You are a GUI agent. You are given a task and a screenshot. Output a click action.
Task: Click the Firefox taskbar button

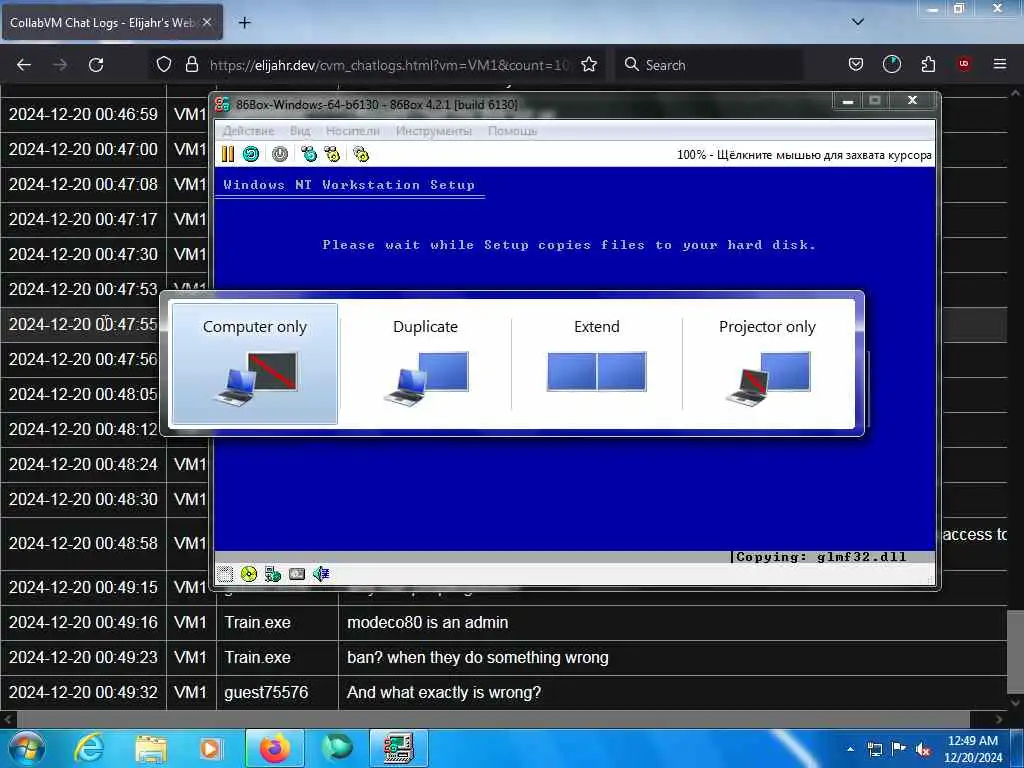pyautogui.click(x=275, y=748)
